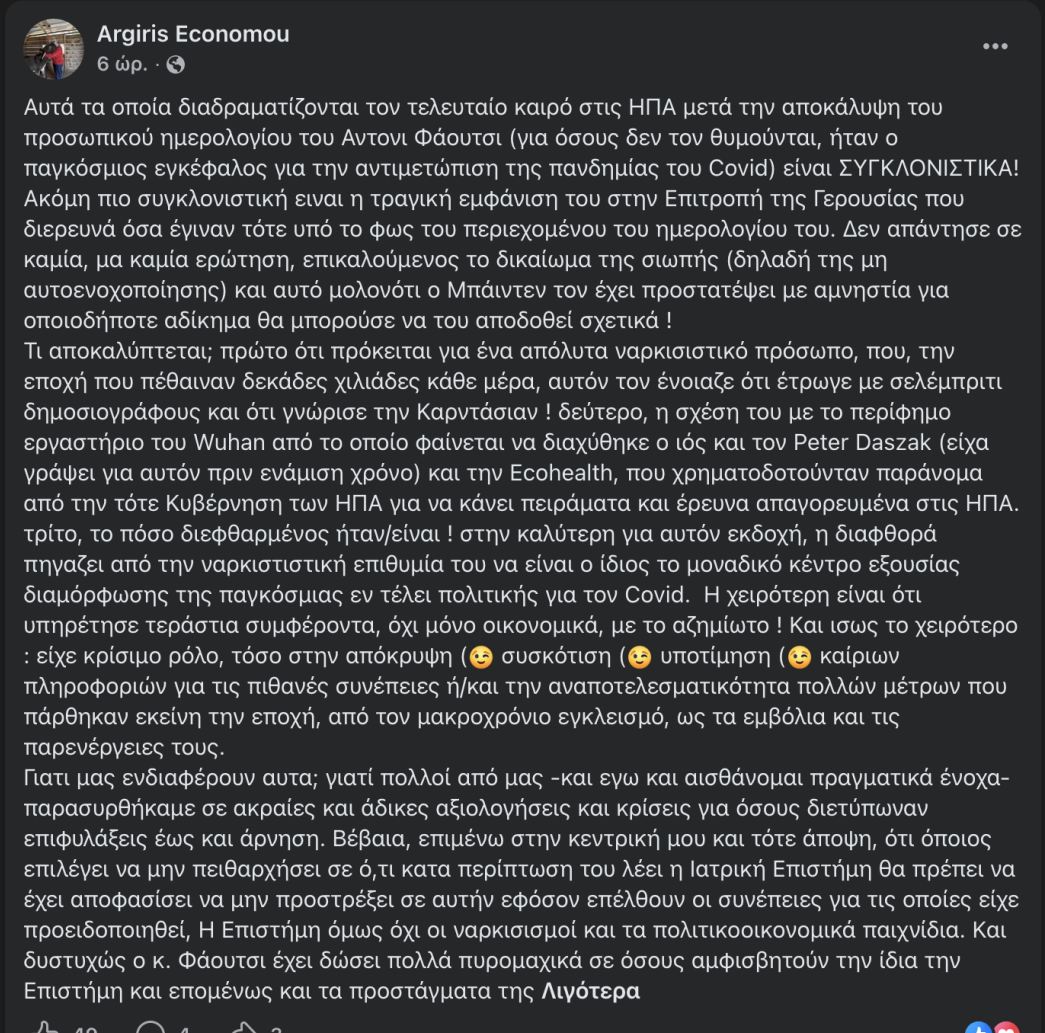The image size is (1045, 1033).
Task: Open the comment count beside the bubble
Action: [x=184, y=1029]
